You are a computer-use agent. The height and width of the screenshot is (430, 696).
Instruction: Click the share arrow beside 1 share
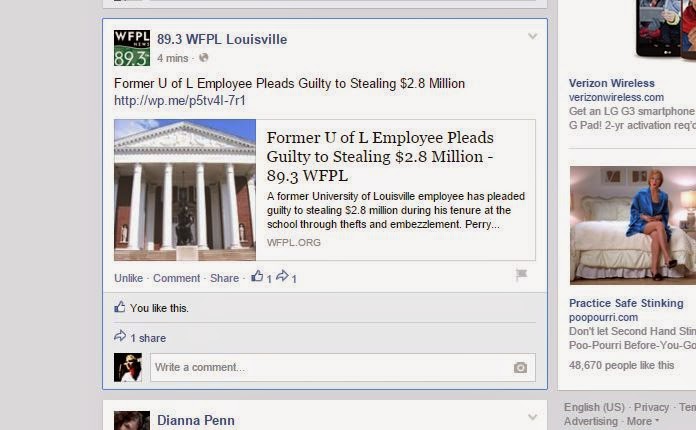pos(120,336)
